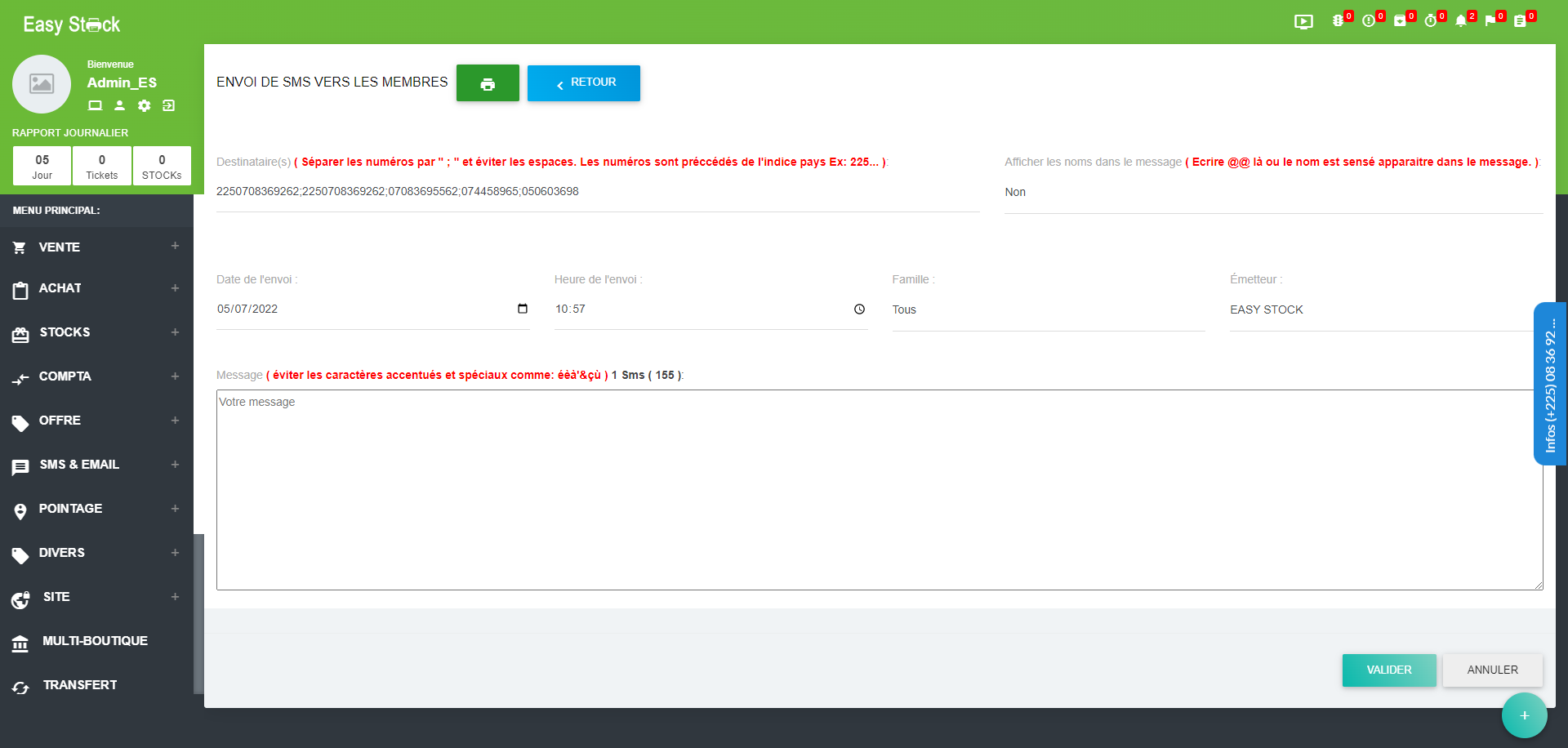Open the calendar picker for Date de l'envoi
1568x748 pixels.
(x=523, y=309)
